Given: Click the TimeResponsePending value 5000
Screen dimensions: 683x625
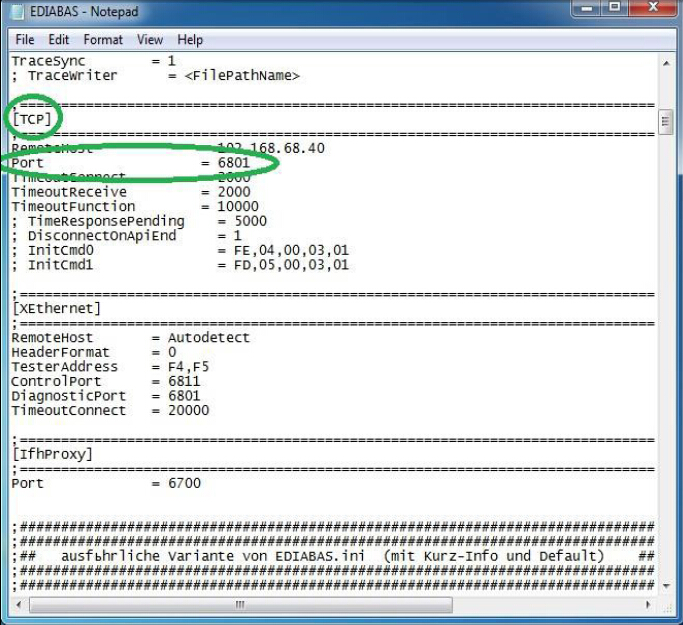Looking at the screenshot, I should [x=250, y=221].
